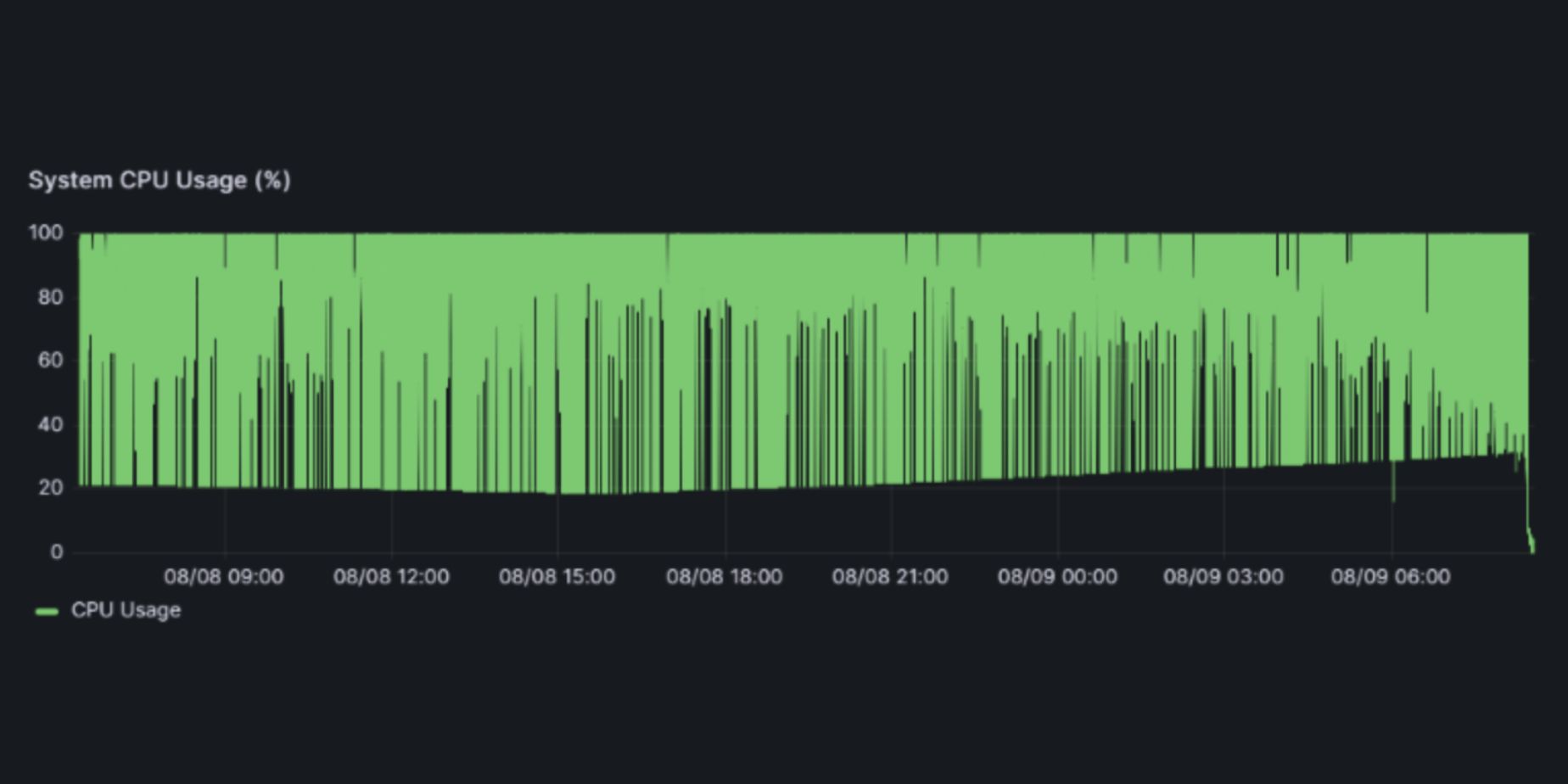Screen dimensions: 1568x784
Task: Toggle the CPU Usage legend series label
Action: coord(126,610)
